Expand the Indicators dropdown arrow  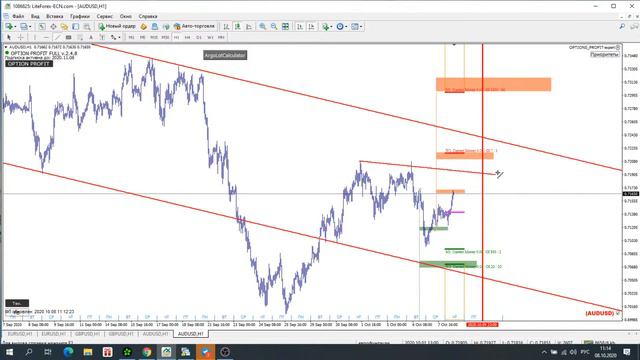[x=331, y=27]
